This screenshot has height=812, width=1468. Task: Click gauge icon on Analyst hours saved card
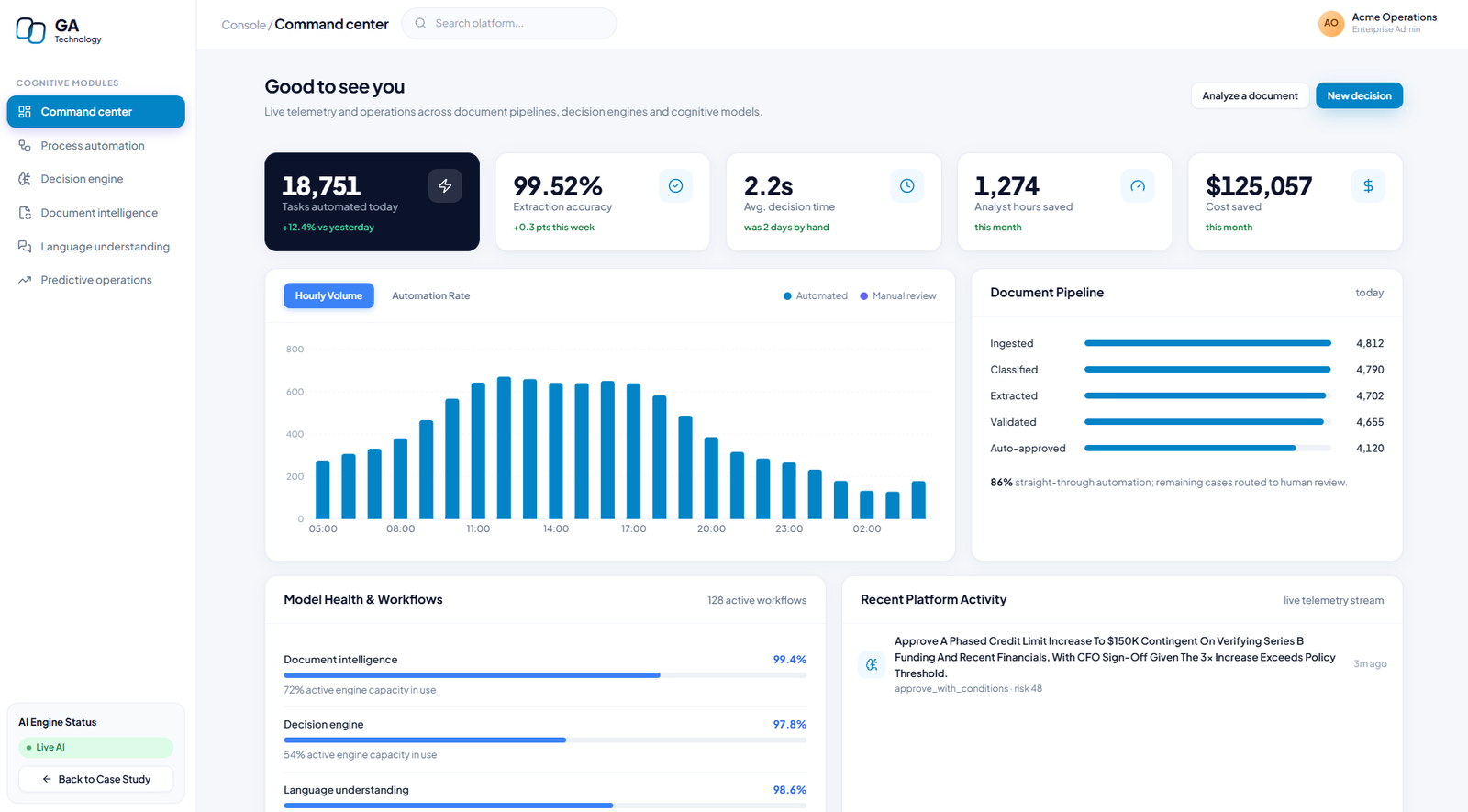click(1138, 185)
